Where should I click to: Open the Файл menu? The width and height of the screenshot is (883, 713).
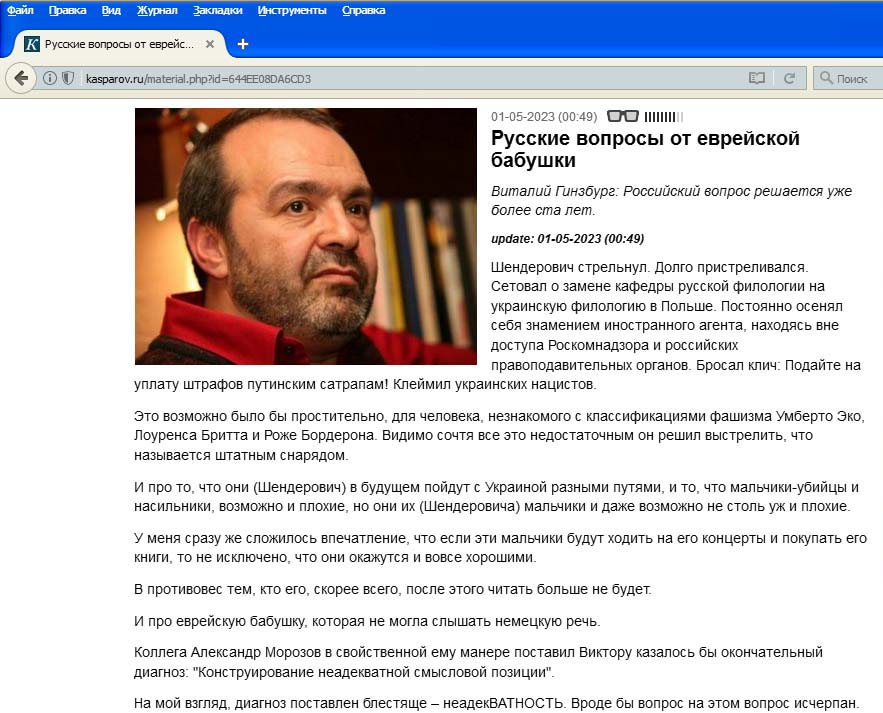20,10
